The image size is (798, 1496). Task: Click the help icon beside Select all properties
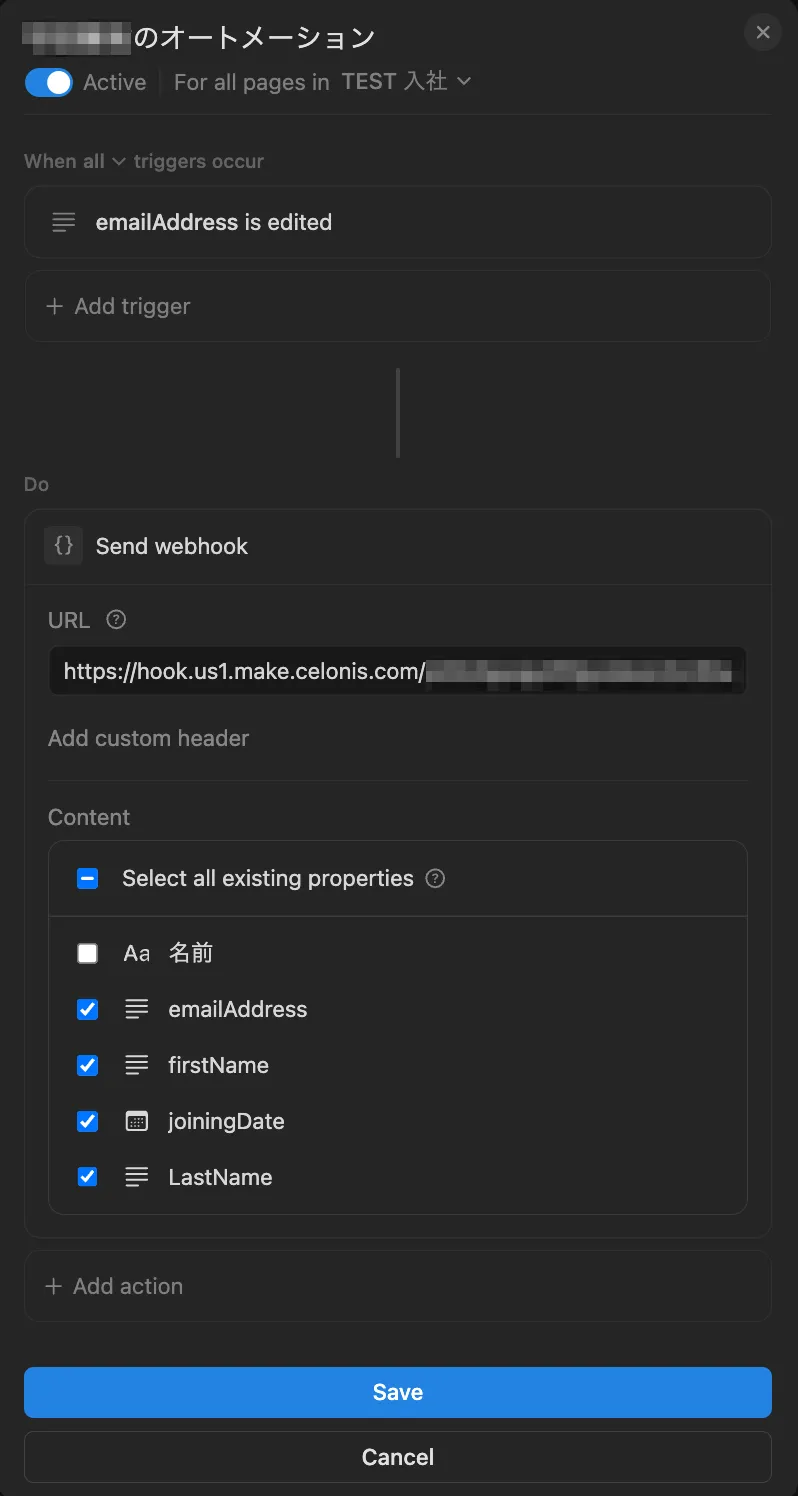point(435,879)
